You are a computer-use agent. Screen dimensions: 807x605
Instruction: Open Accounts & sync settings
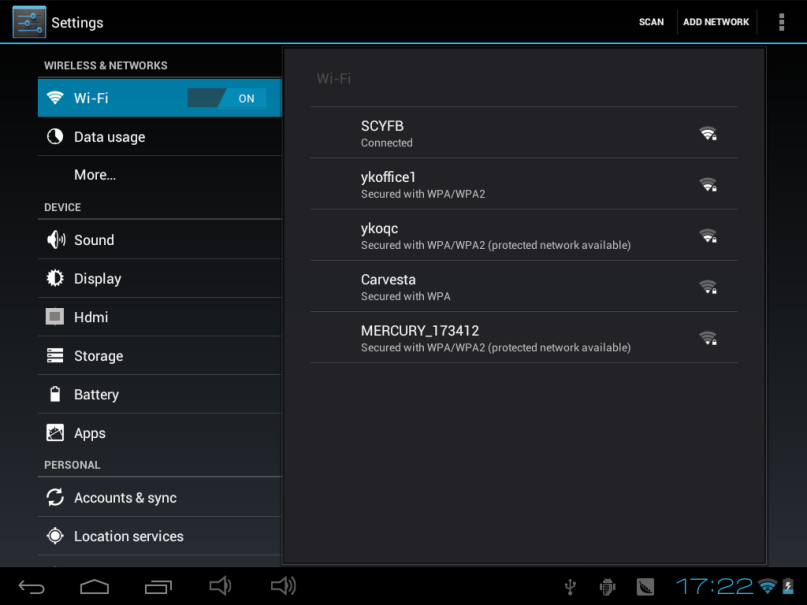(160, 497)
